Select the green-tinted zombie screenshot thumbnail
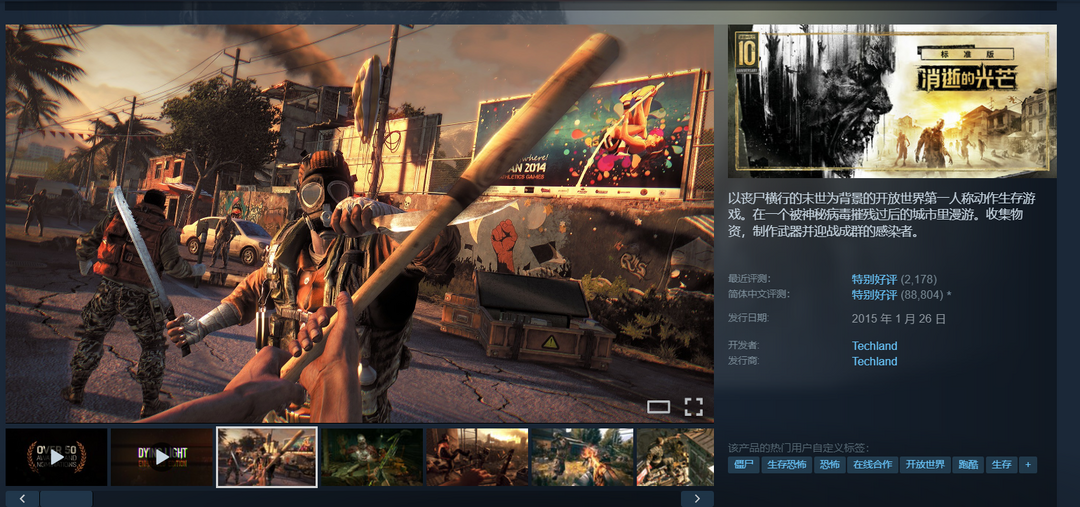Viewport: 1080px width, 507px height. 372,457
